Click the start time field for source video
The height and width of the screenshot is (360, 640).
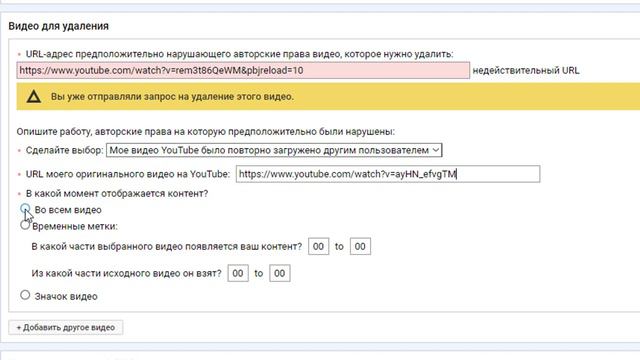[x=238, y=273]
